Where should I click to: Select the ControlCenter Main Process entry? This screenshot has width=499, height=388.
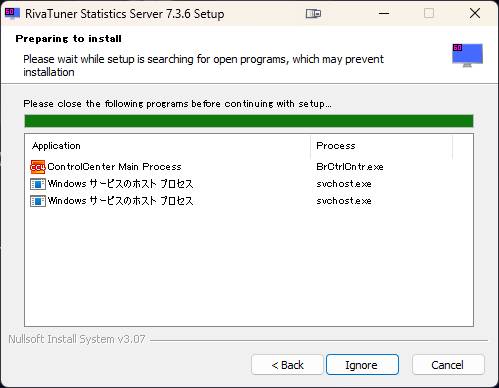click(x=114, y=167)
